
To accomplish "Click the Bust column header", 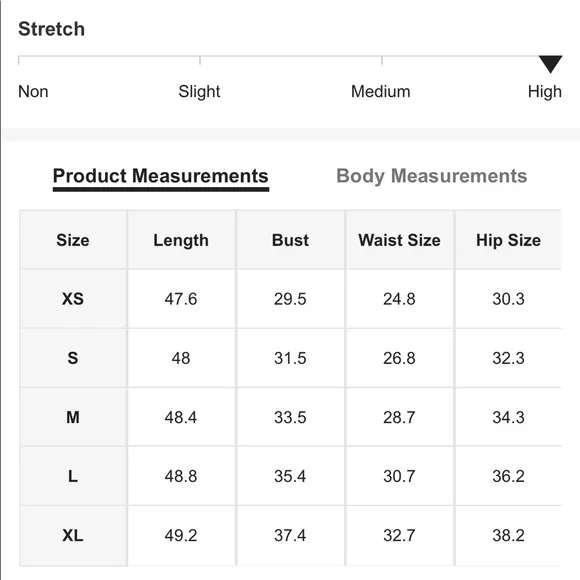I will pyautogui.click(x=290, y=240).
